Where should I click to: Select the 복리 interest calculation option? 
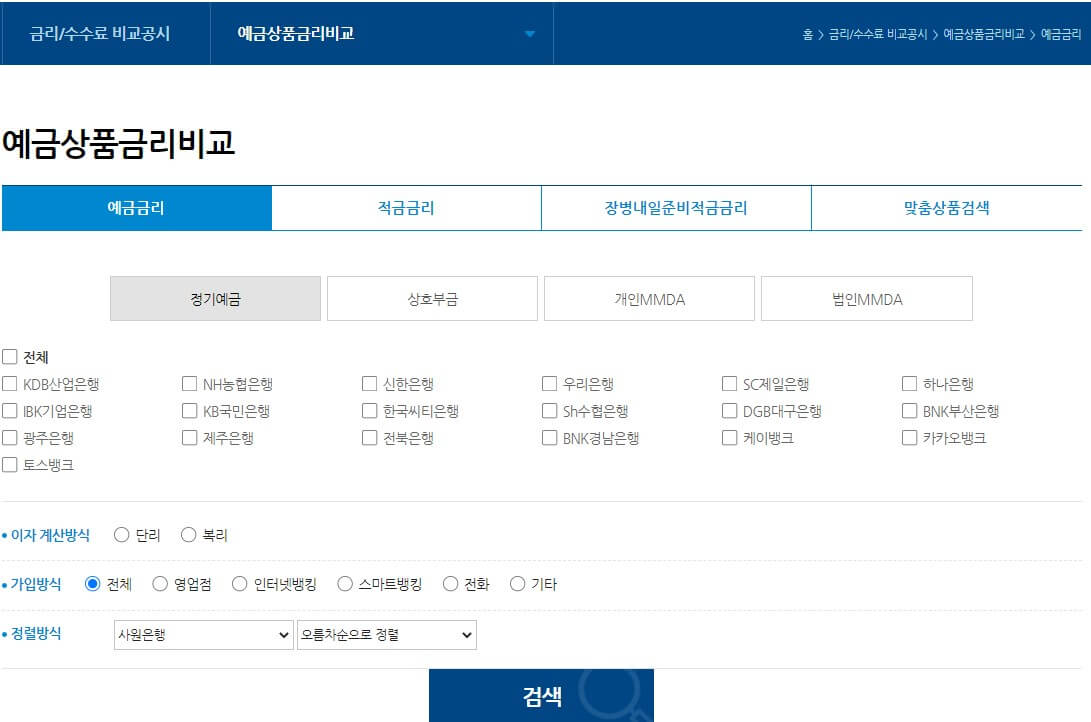[x=188, y=535]
